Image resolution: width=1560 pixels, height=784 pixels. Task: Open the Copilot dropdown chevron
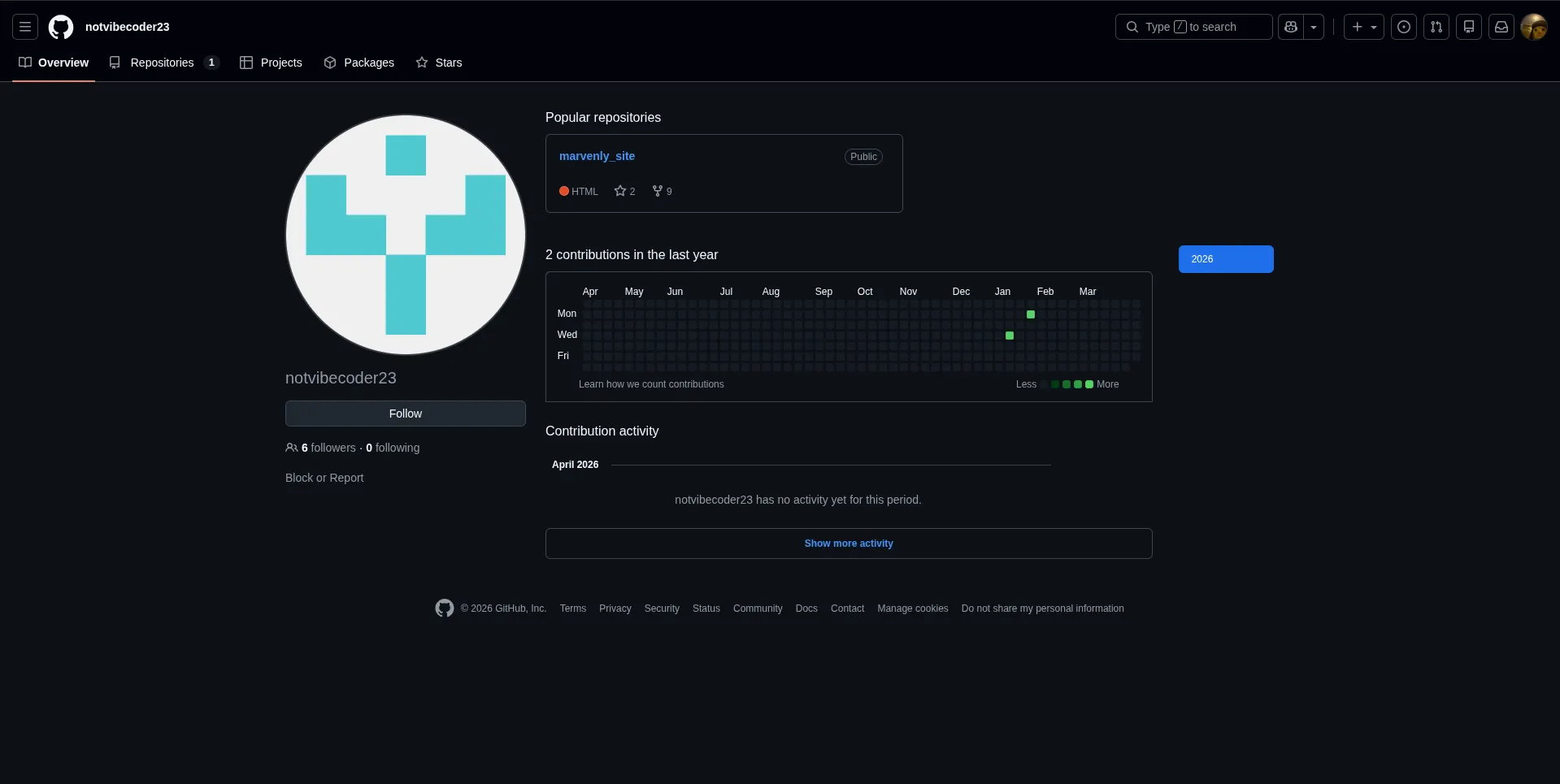point(1314,27)
